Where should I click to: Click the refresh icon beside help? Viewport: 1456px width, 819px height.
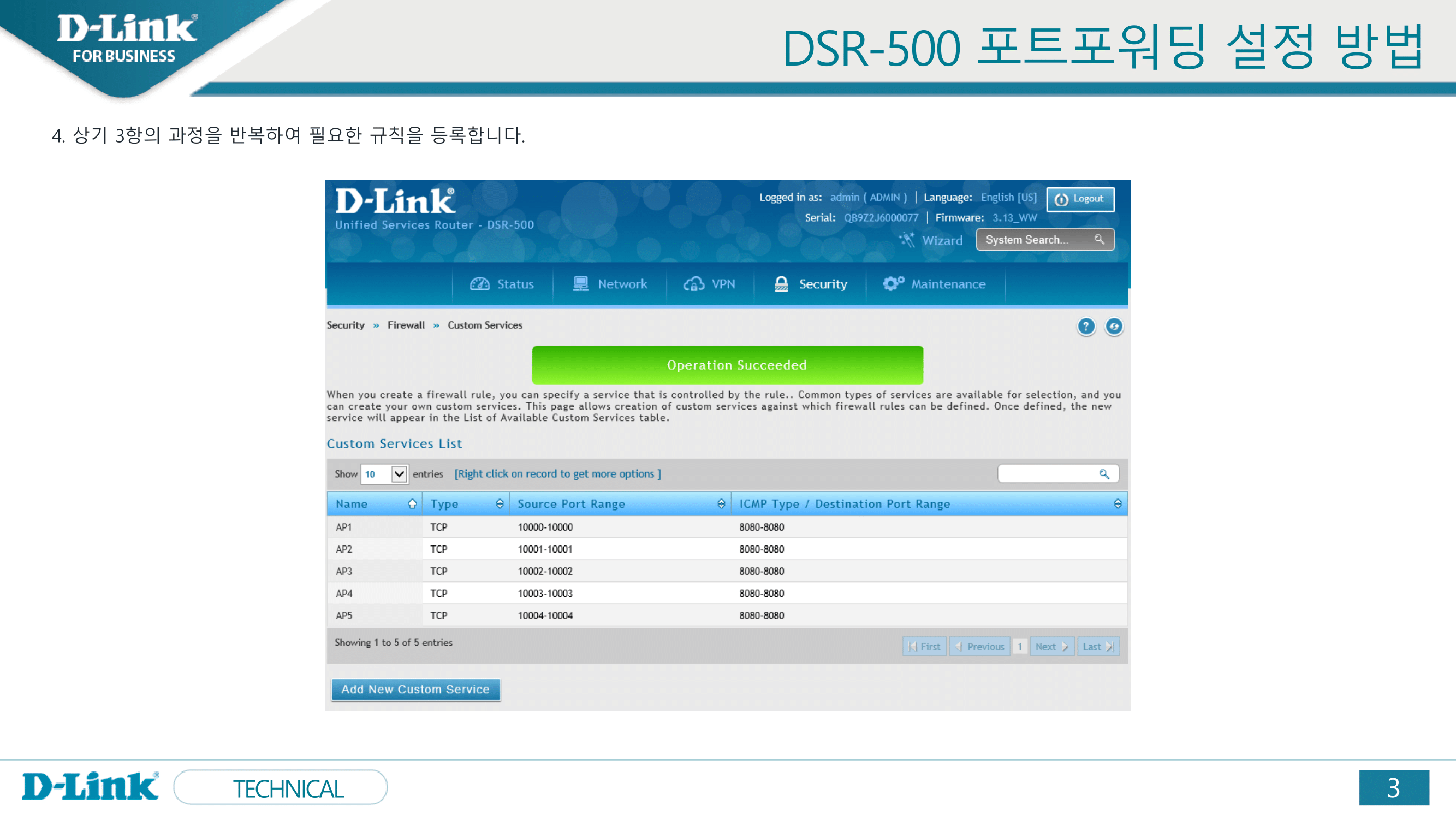pos(1114,326)
